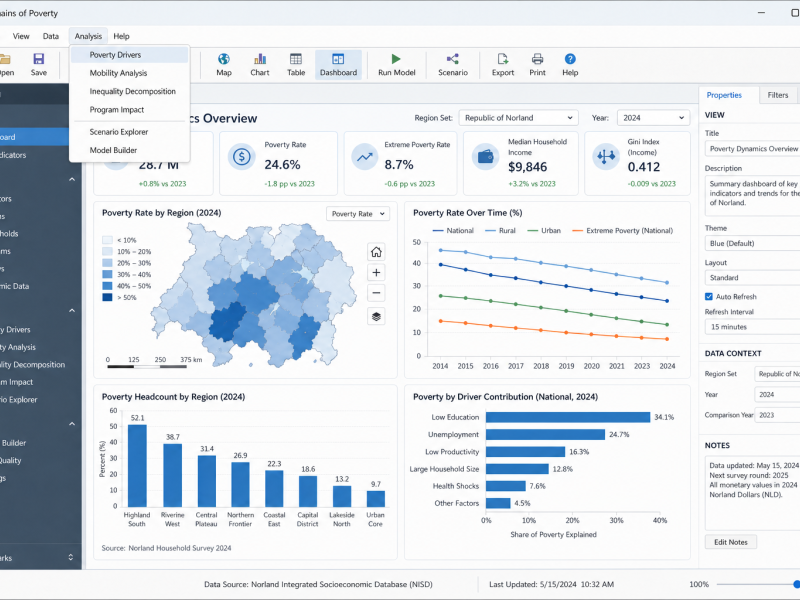Image resolution: width=800 pixels, height=600 pixels.
Task: Click the darkest >50% legend swatch
Action: [107, 297]
